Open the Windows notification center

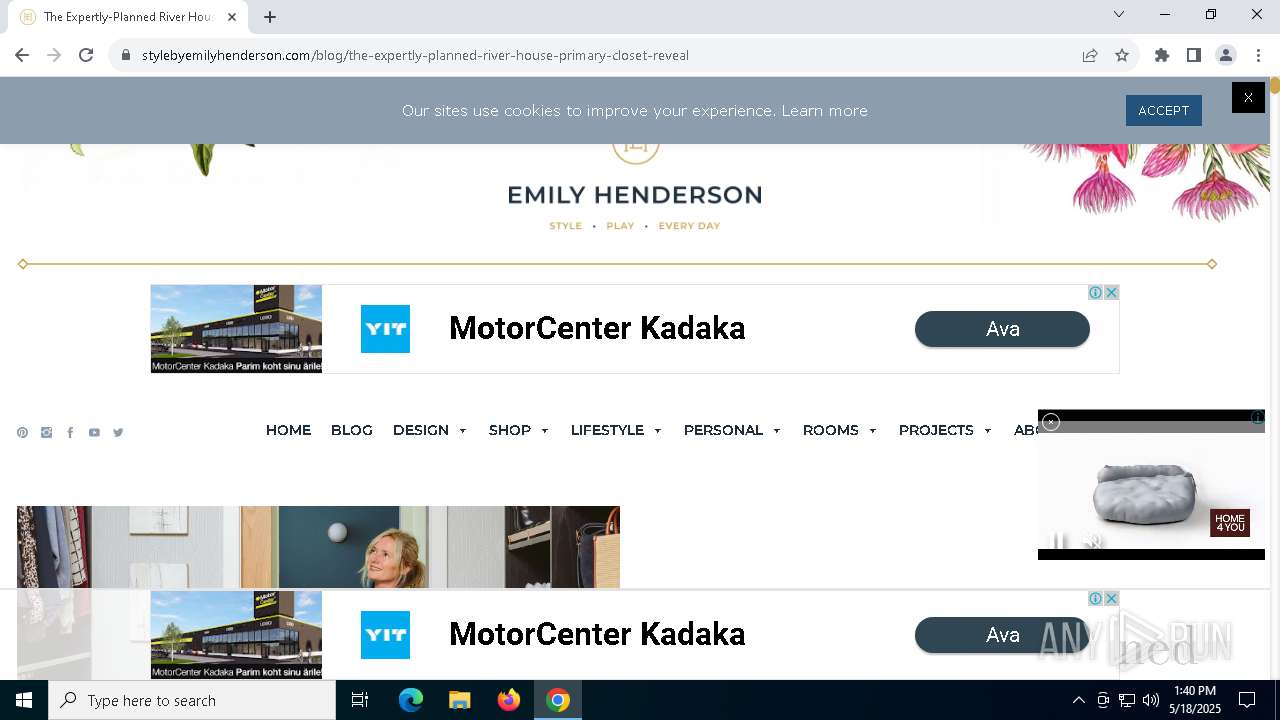click(1247, 700)
